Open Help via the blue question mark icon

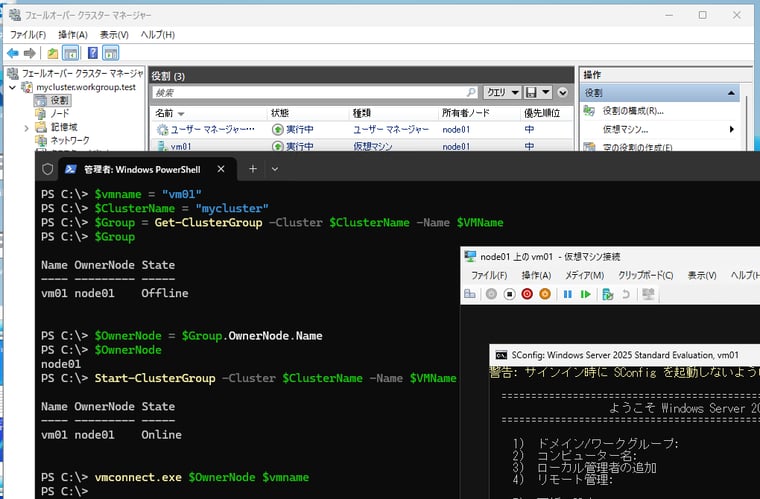click(93, 53)
